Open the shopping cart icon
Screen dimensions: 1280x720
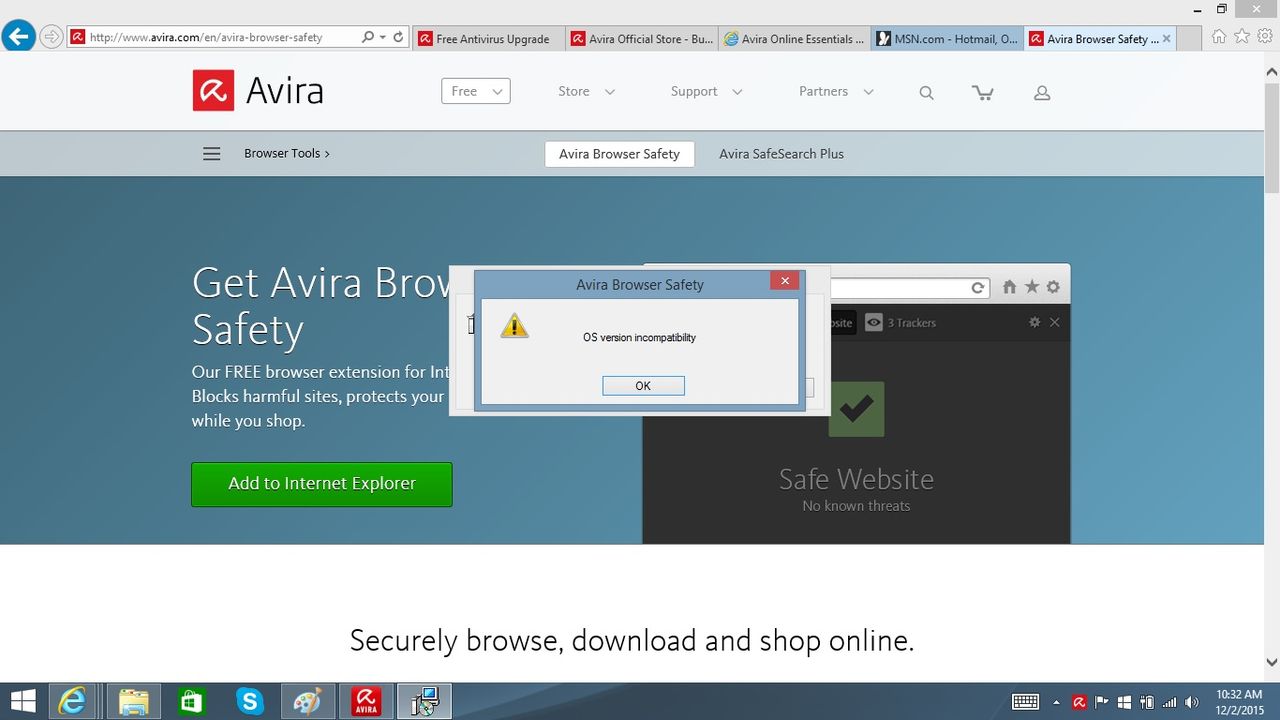[x=983, y=93]
